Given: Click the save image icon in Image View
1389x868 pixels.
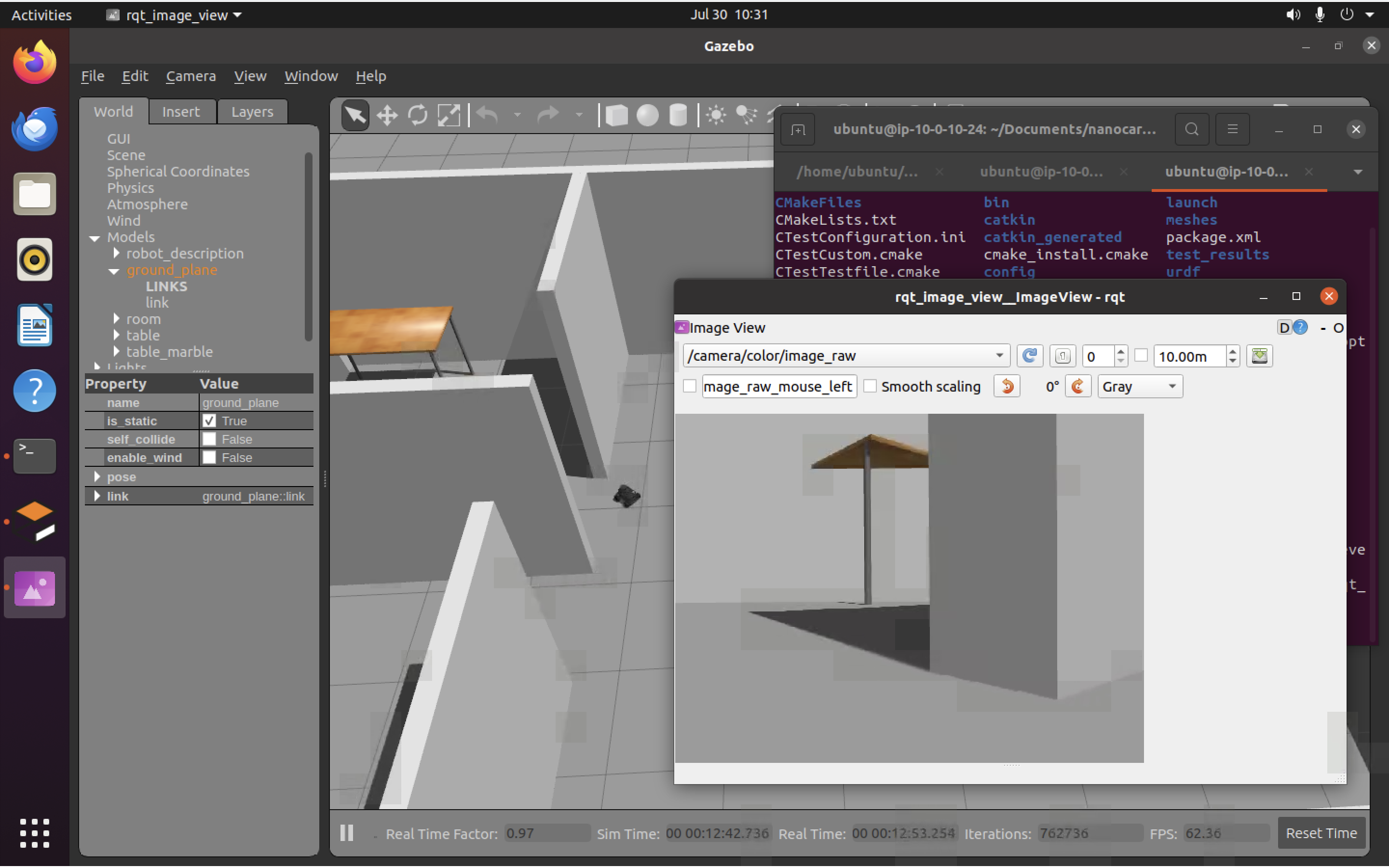Looking at the screenshot, I should [1259, 356].
